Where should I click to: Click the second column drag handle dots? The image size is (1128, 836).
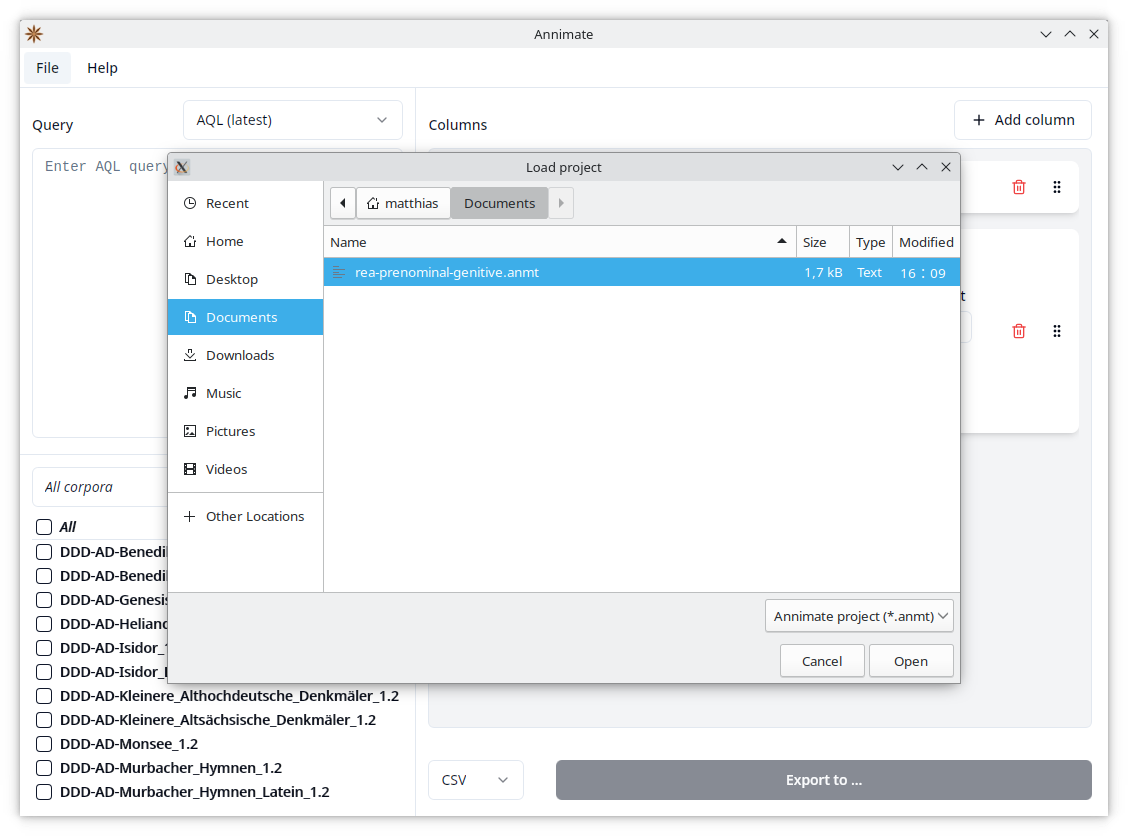pyautogui.click(x=1057, y=331)
